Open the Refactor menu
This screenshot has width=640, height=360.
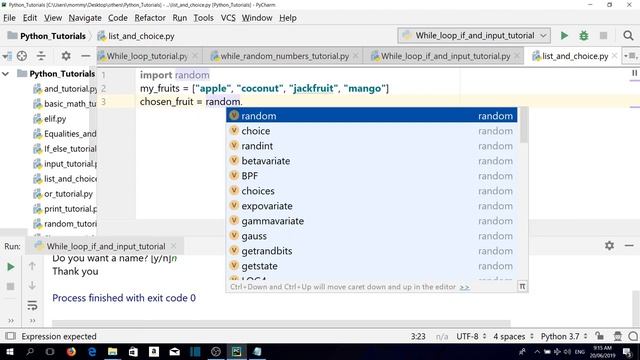pos(150,18)
